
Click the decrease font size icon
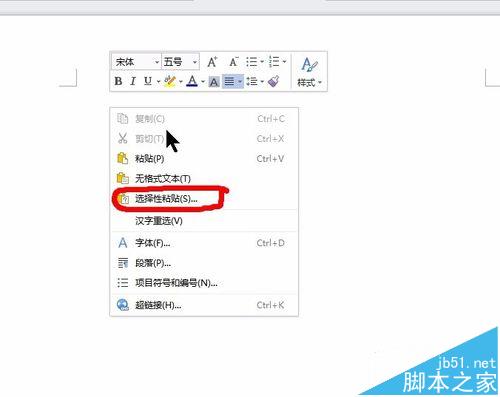[x=234, y=62]
